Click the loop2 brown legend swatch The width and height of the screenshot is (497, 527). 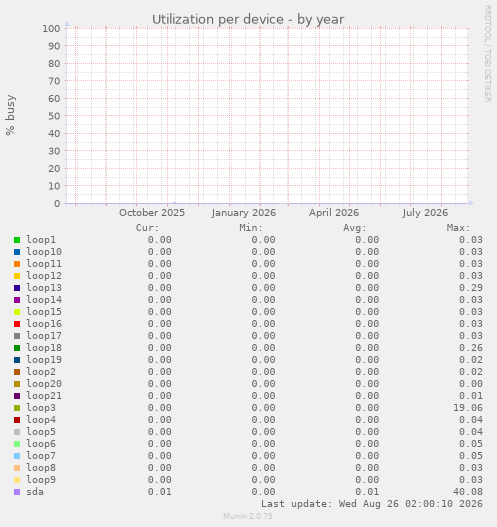17,372
